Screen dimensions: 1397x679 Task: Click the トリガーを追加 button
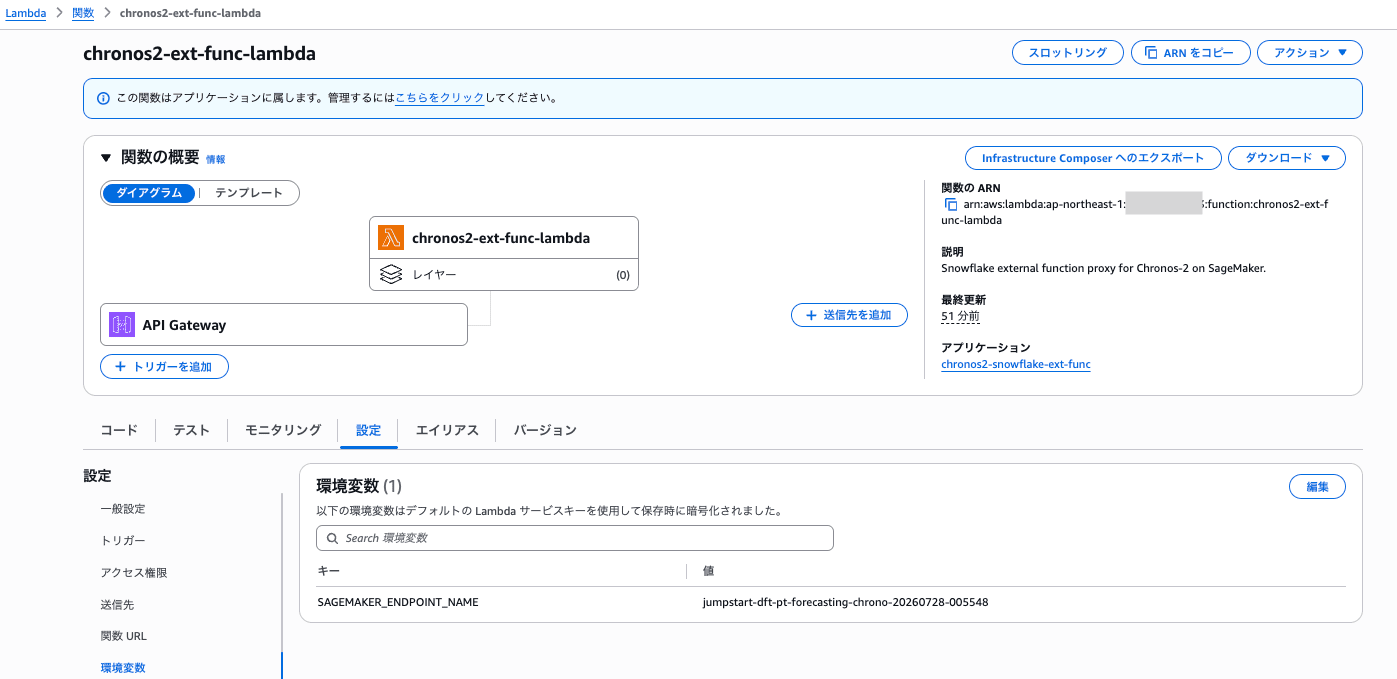pyautogui.click(x=164, y=367)
